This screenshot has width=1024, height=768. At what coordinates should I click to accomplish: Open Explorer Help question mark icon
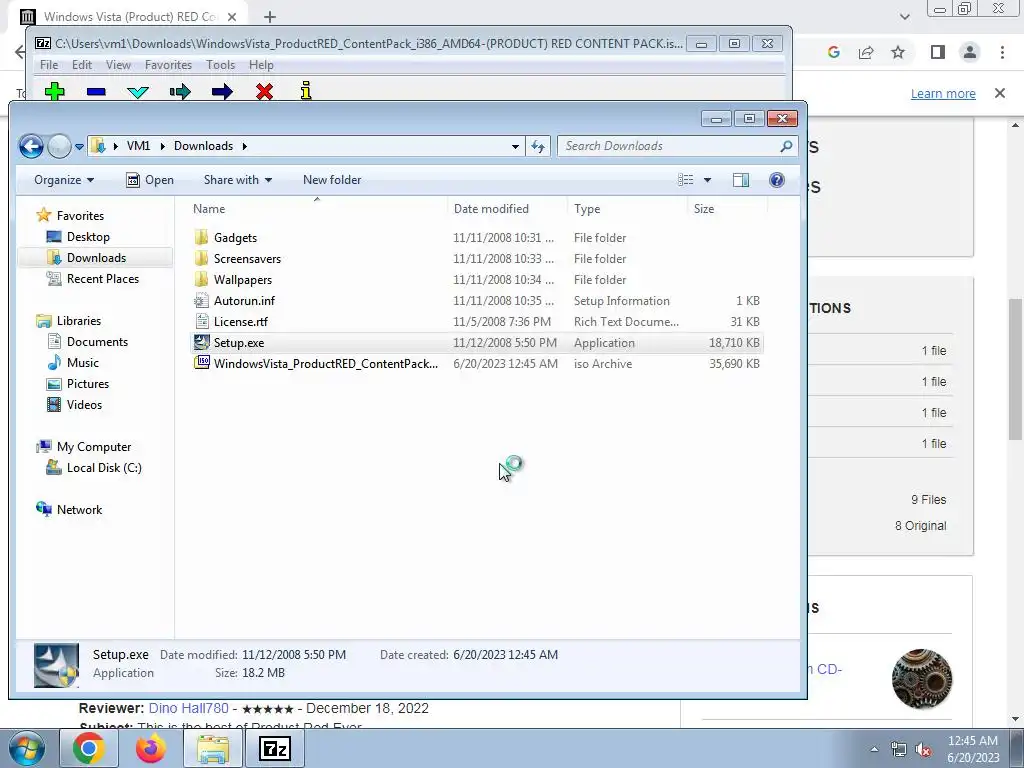tap(776, 180)
